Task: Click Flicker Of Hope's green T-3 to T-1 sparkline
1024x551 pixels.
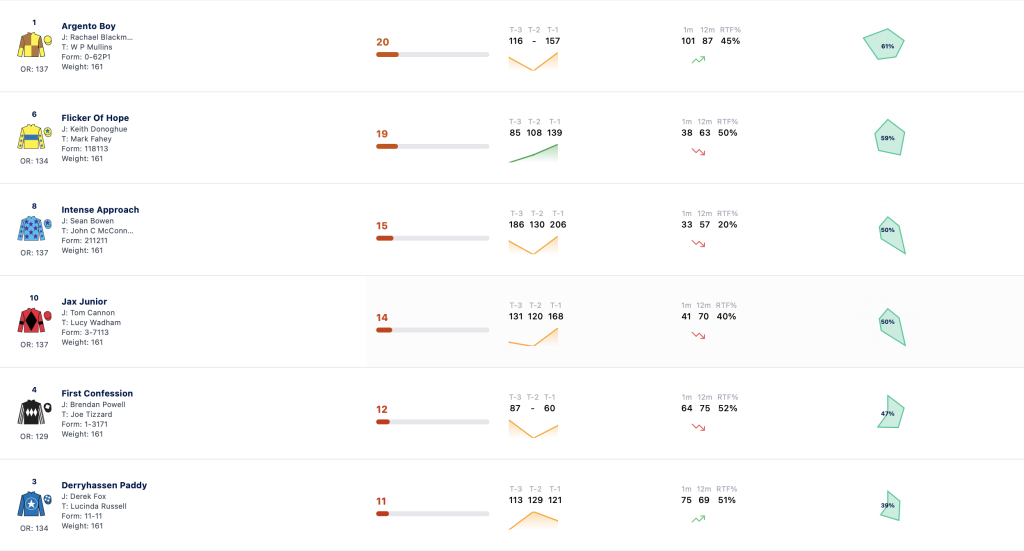Action: click(534, 153)
